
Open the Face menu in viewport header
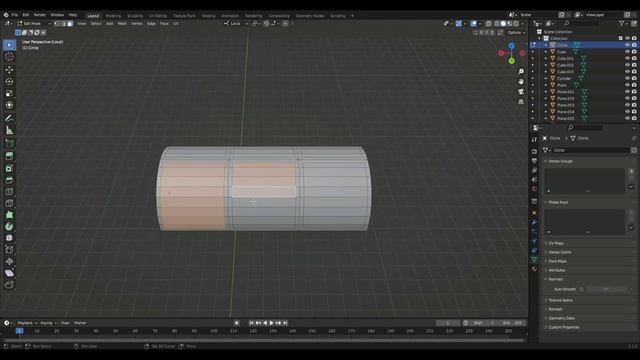click(x=164, y=24)
